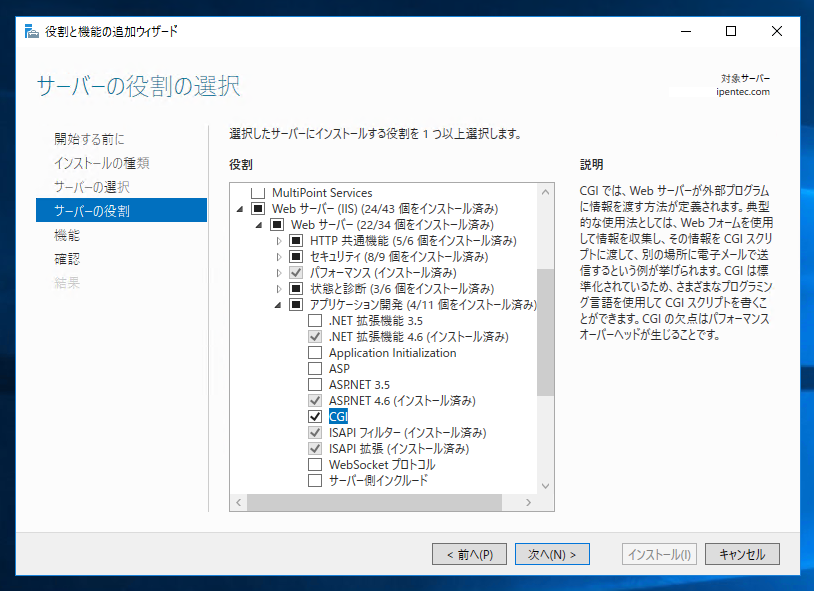Click the horizontal scrollbar thumb

point(374,502)
